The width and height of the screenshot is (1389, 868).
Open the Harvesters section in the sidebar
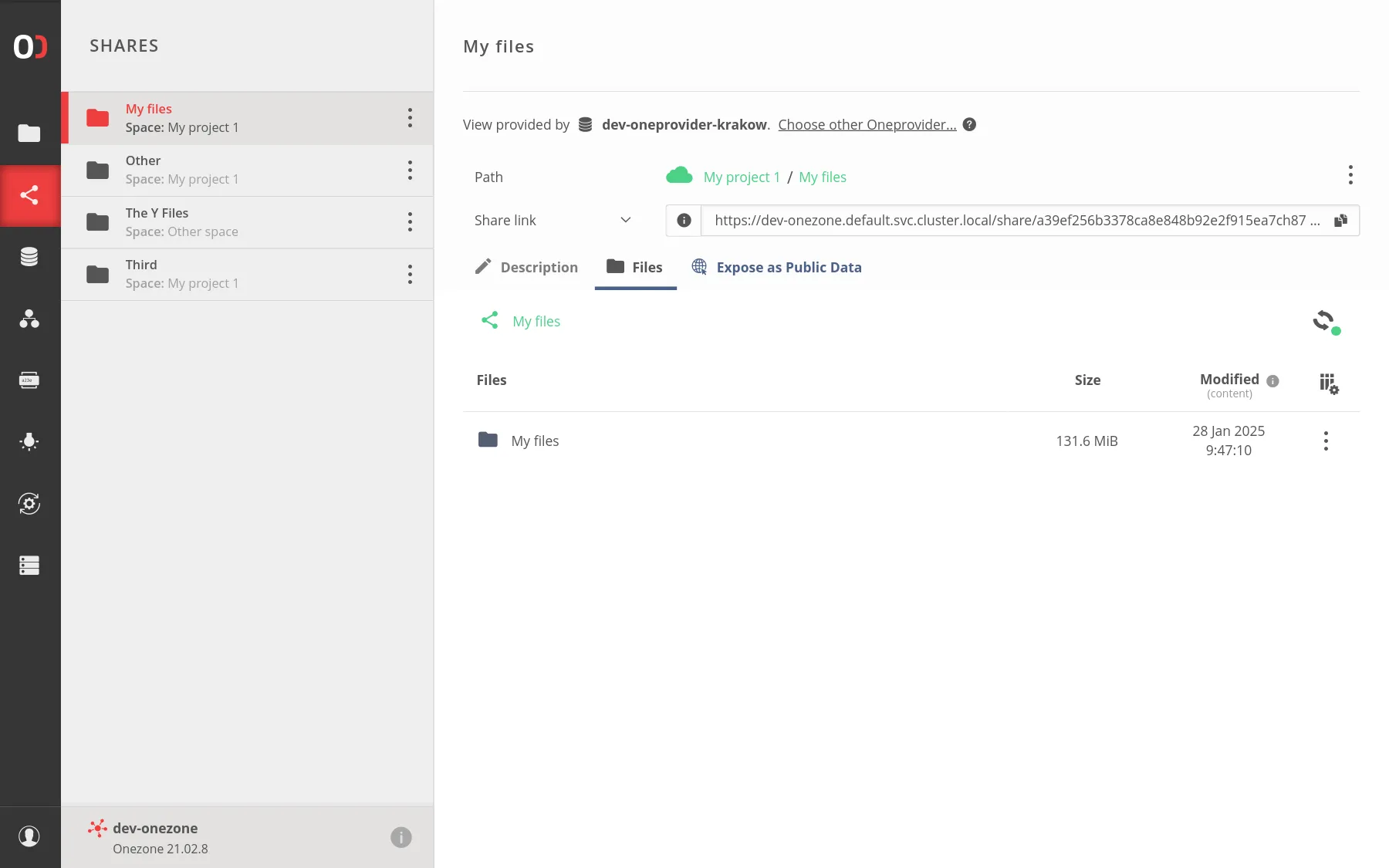pos(29,441)
